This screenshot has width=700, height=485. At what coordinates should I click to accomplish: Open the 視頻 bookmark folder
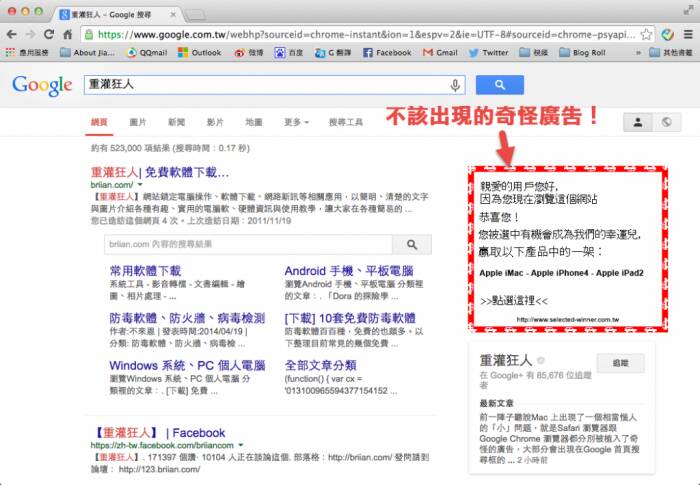534,53
